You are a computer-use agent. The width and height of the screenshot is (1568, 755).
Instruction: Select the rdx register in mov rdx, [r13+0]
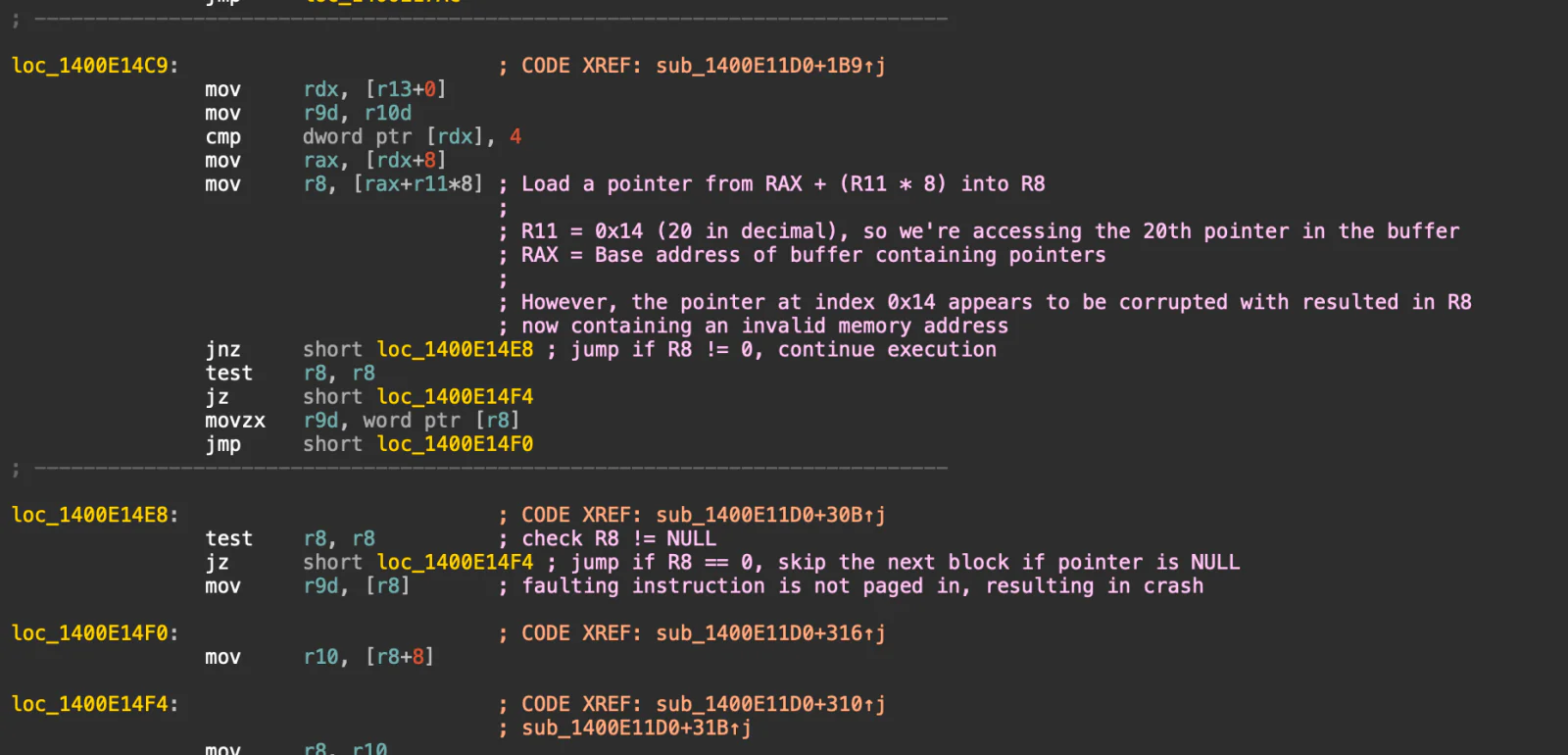coord(320,89)
